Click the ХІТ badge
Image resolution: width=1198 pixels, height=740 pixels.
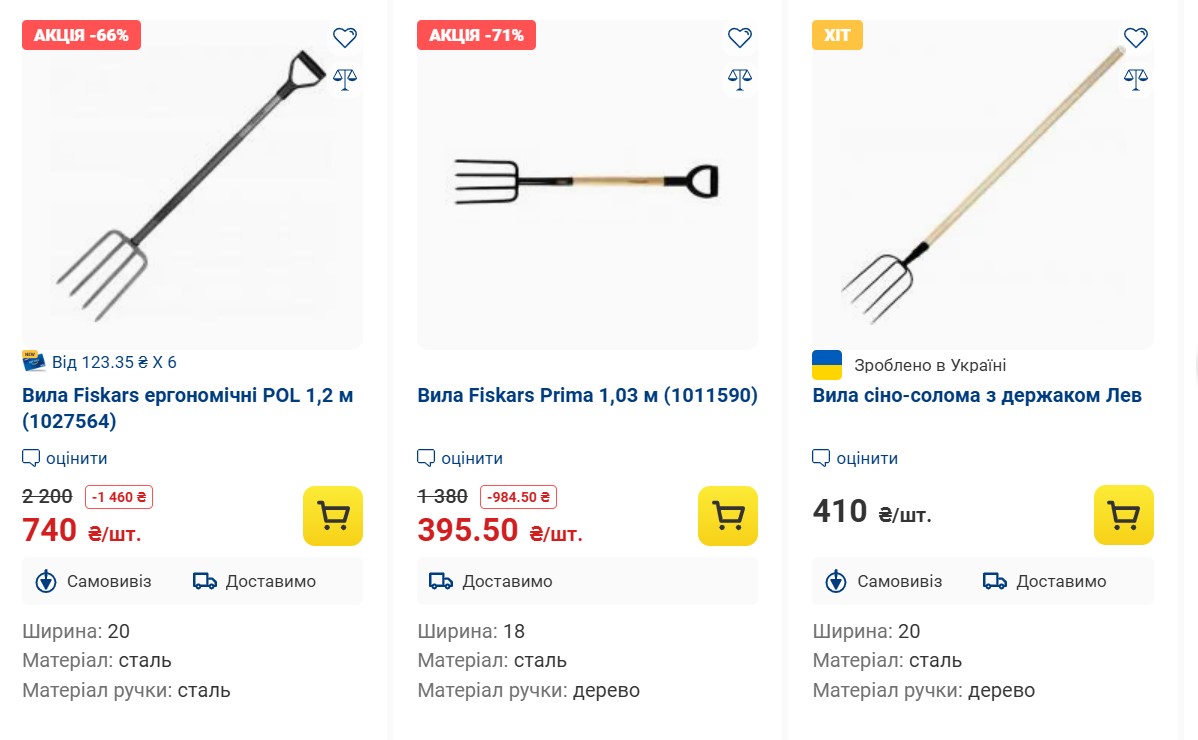click(x=837, y=35)
